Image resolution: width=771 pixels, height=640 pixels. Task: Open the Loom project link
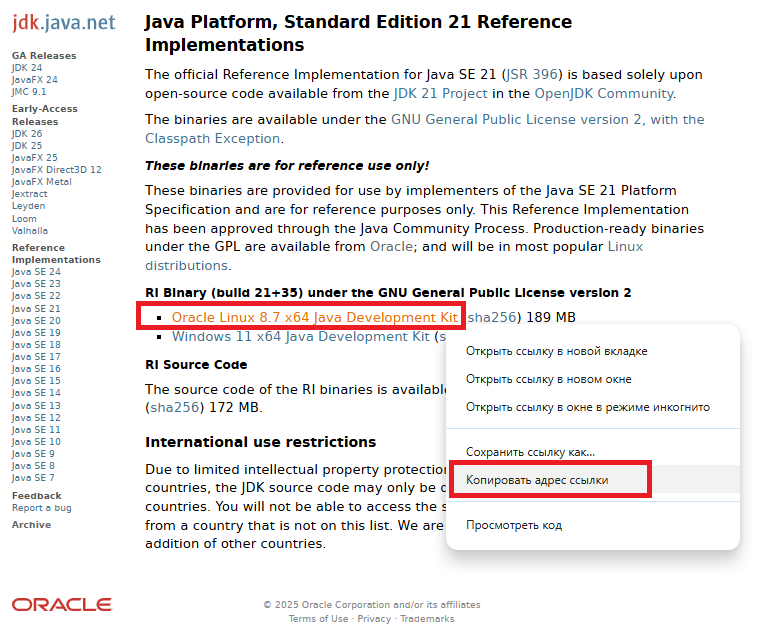pyautogui.click(x=24, y=219)
